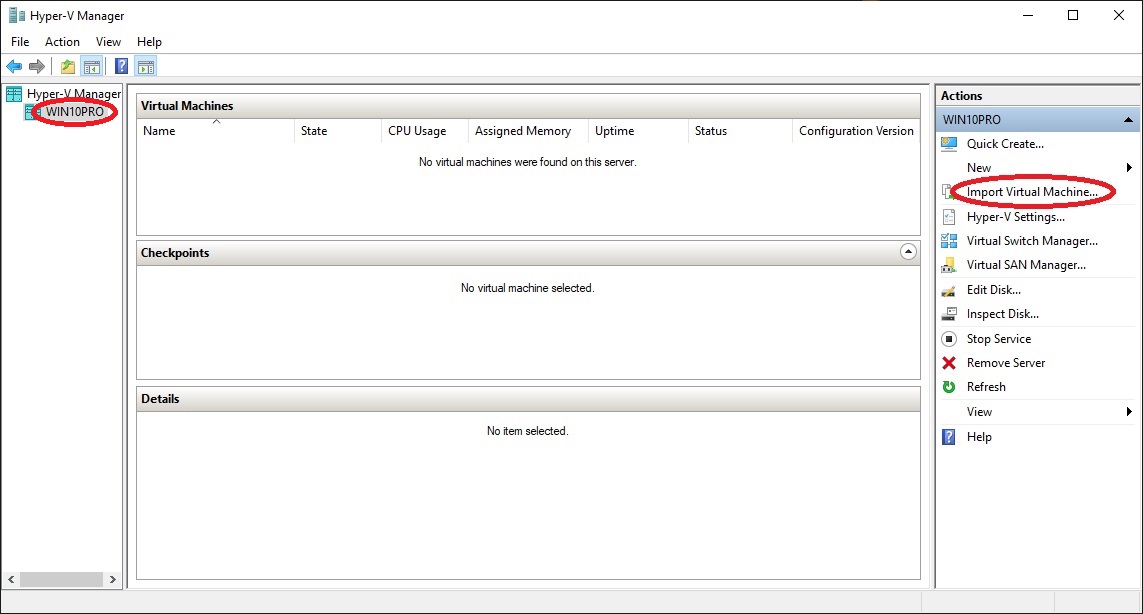Screen dimensions: 1143x614
Task: Toggle the Show/Hide Console Tree toolbar icon
Action: 92,67
